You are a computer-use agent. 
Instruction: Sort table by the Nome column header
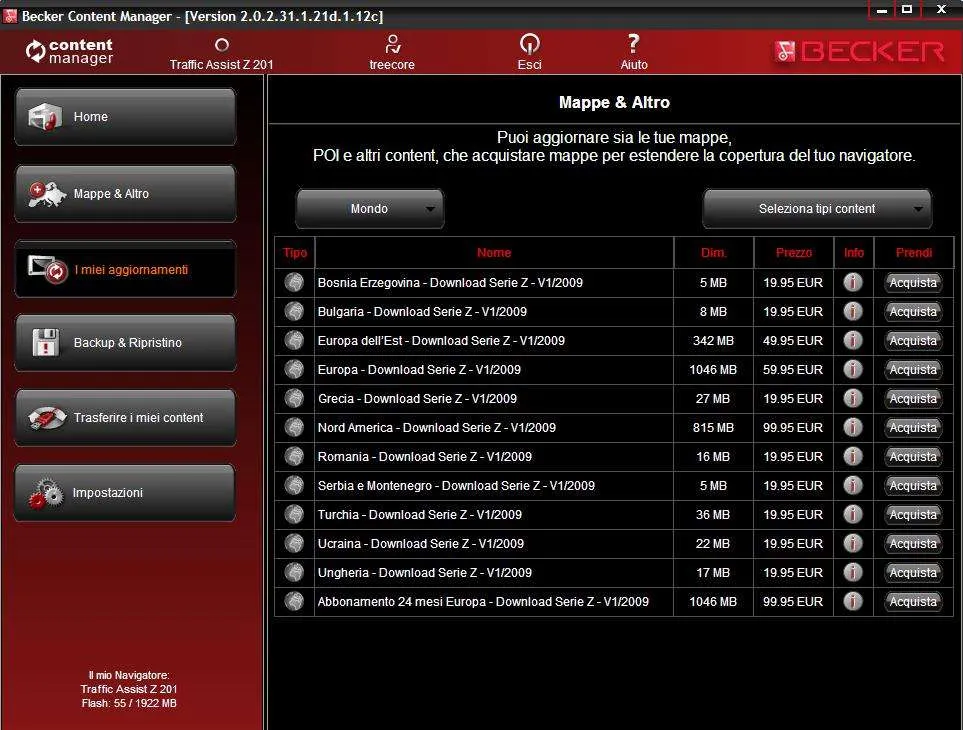click(x=494, y=252)
